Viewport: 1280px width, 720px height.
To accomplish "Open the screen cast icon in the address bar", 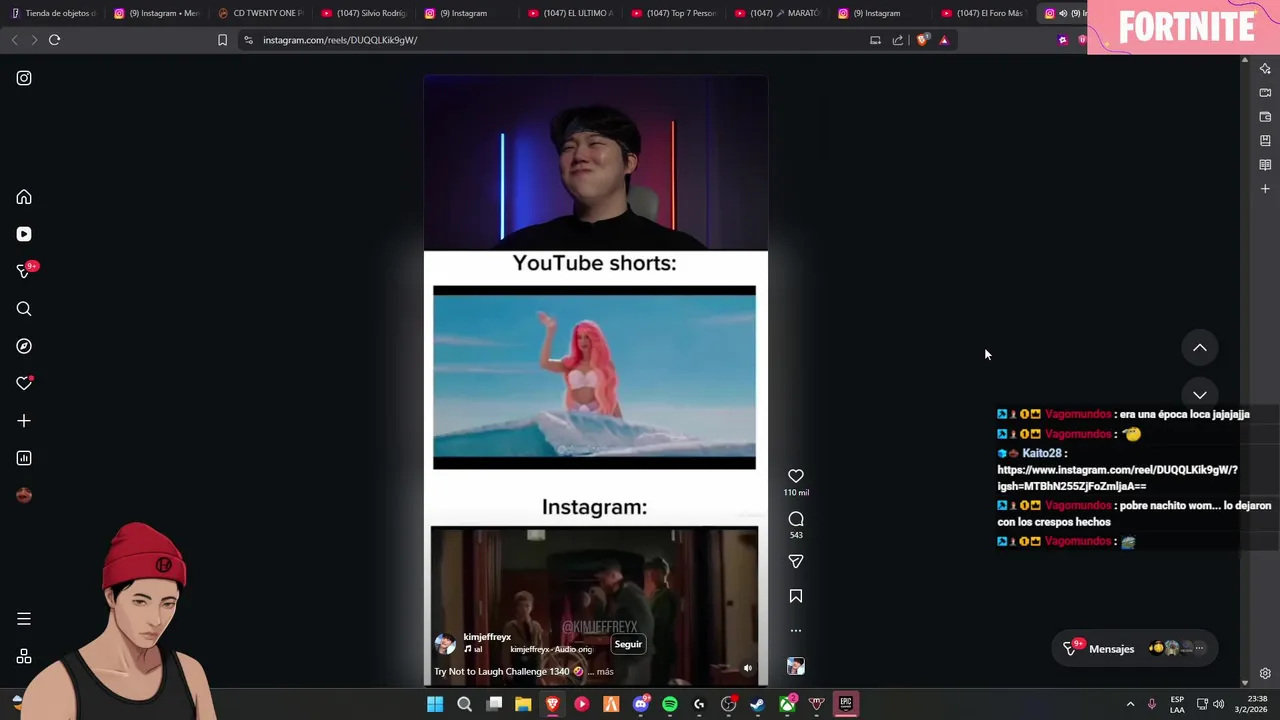I will click(x=875, y=40).
